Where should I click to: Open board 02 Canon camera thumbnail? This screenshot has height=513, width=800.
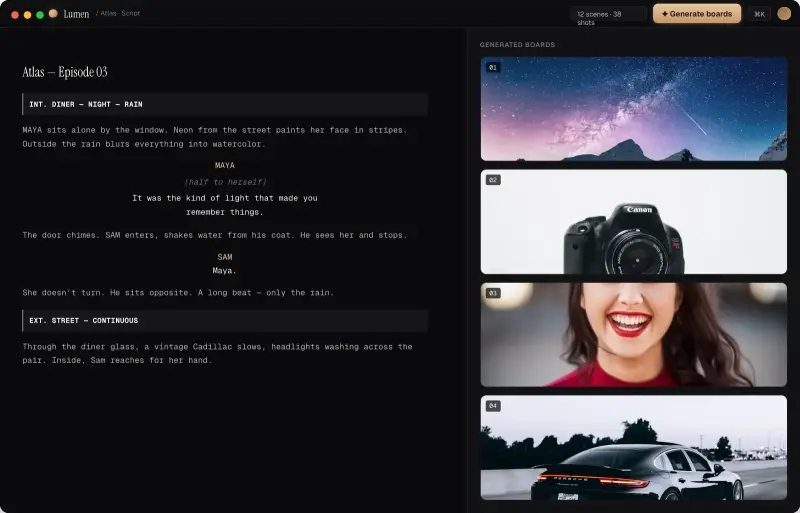coord(634,222)
